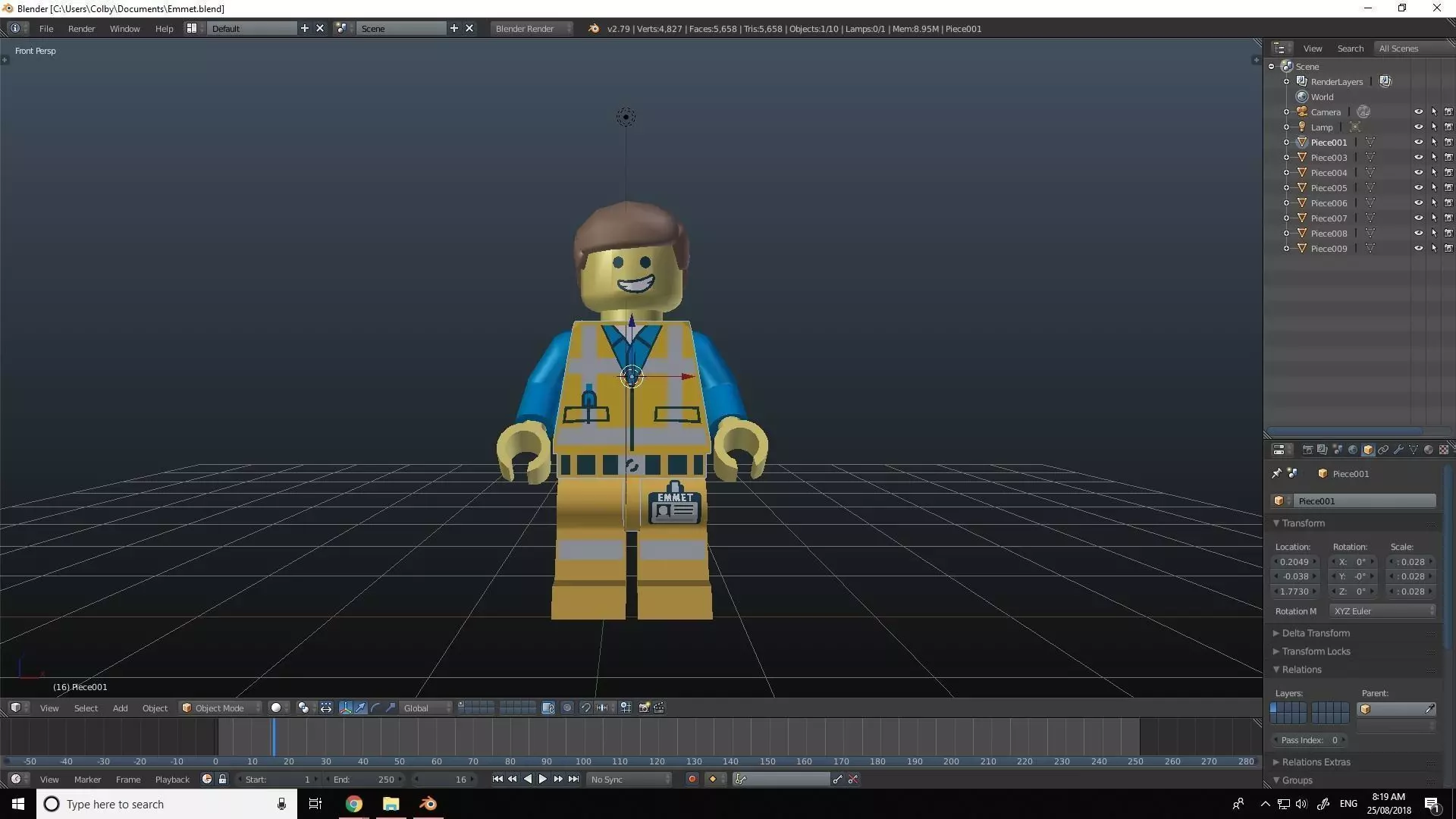
Task: Open the Add menu in viewport header
Action: pos(120,708)
